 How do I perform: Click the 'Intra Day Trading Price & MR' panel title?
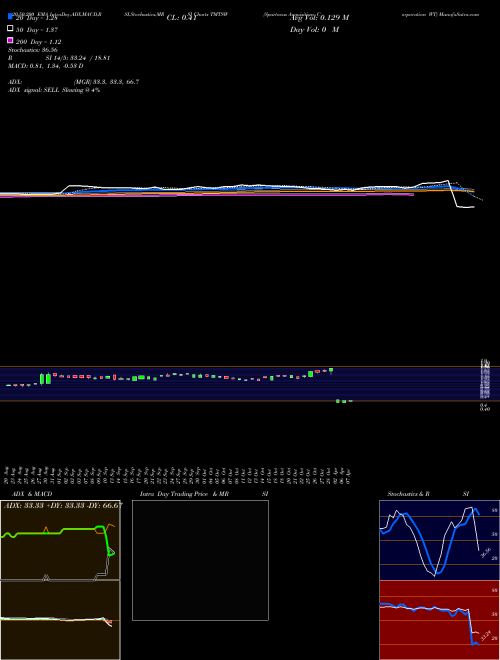click(184, 494)
